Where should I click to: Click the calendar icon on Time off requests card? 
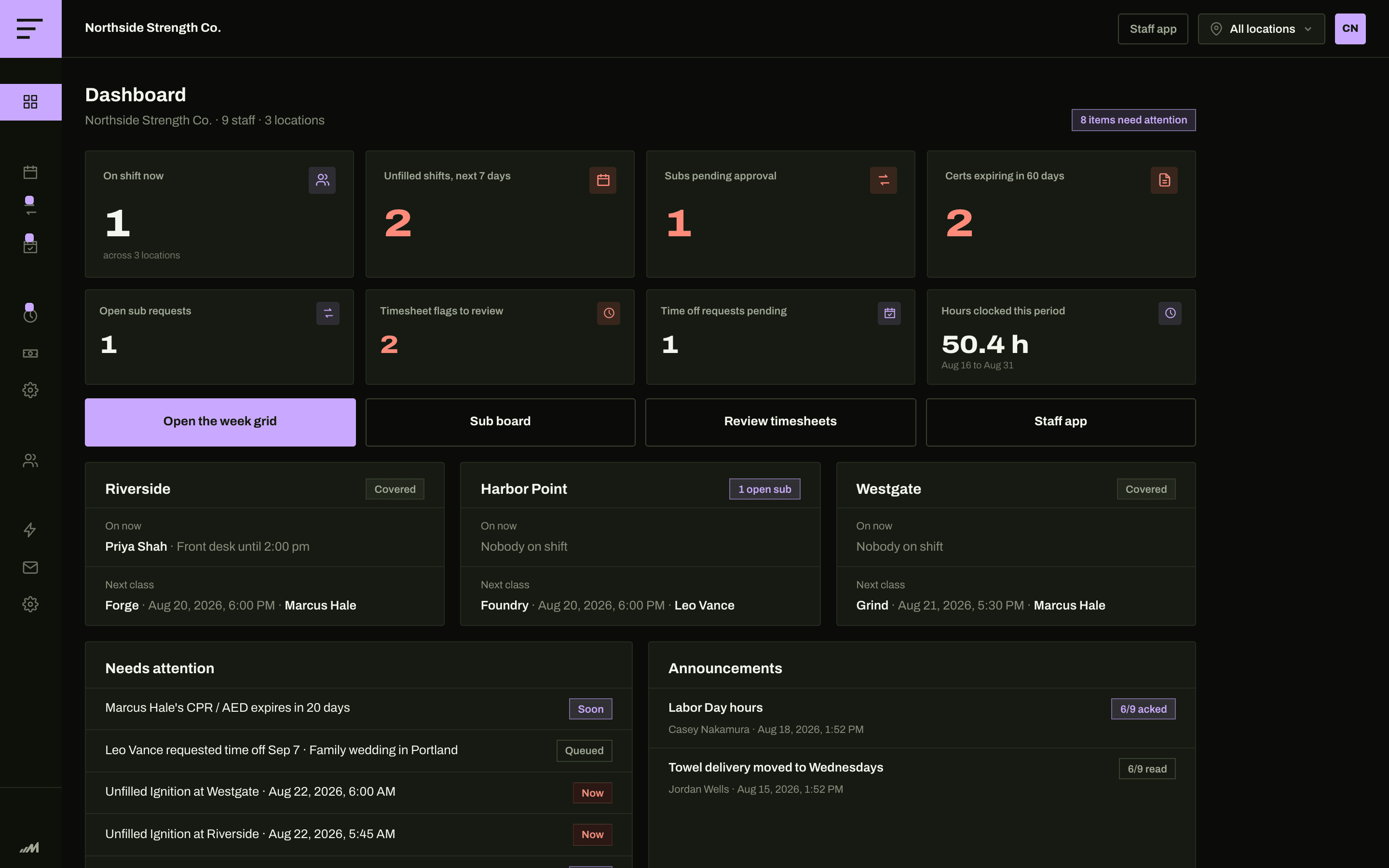click(889, 313)
